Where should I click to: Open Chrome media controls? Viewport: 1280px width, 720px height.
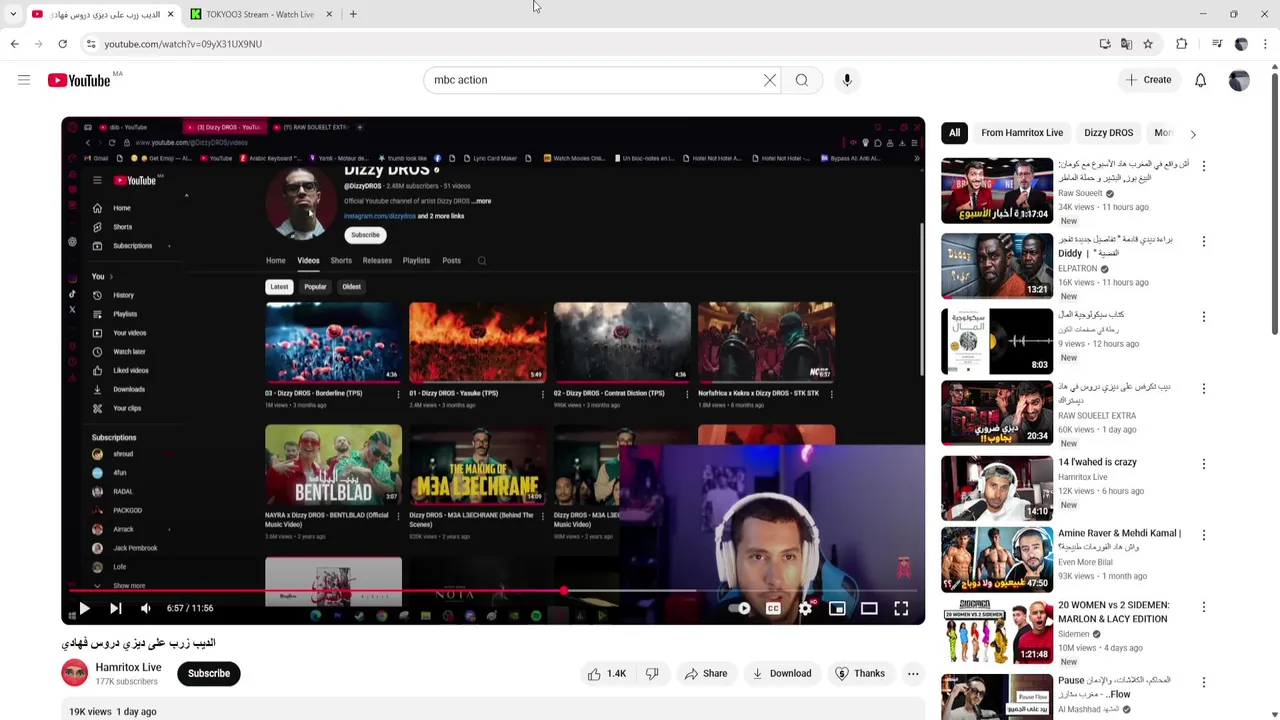(x=1217, y=44)
